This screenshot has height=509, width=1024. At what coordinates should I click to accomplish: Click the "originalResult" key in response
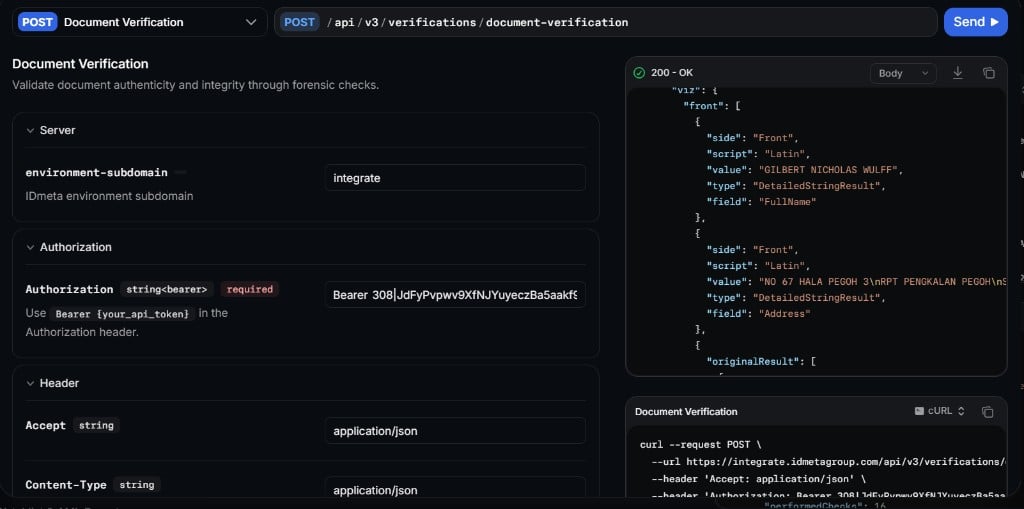[754, 361]
